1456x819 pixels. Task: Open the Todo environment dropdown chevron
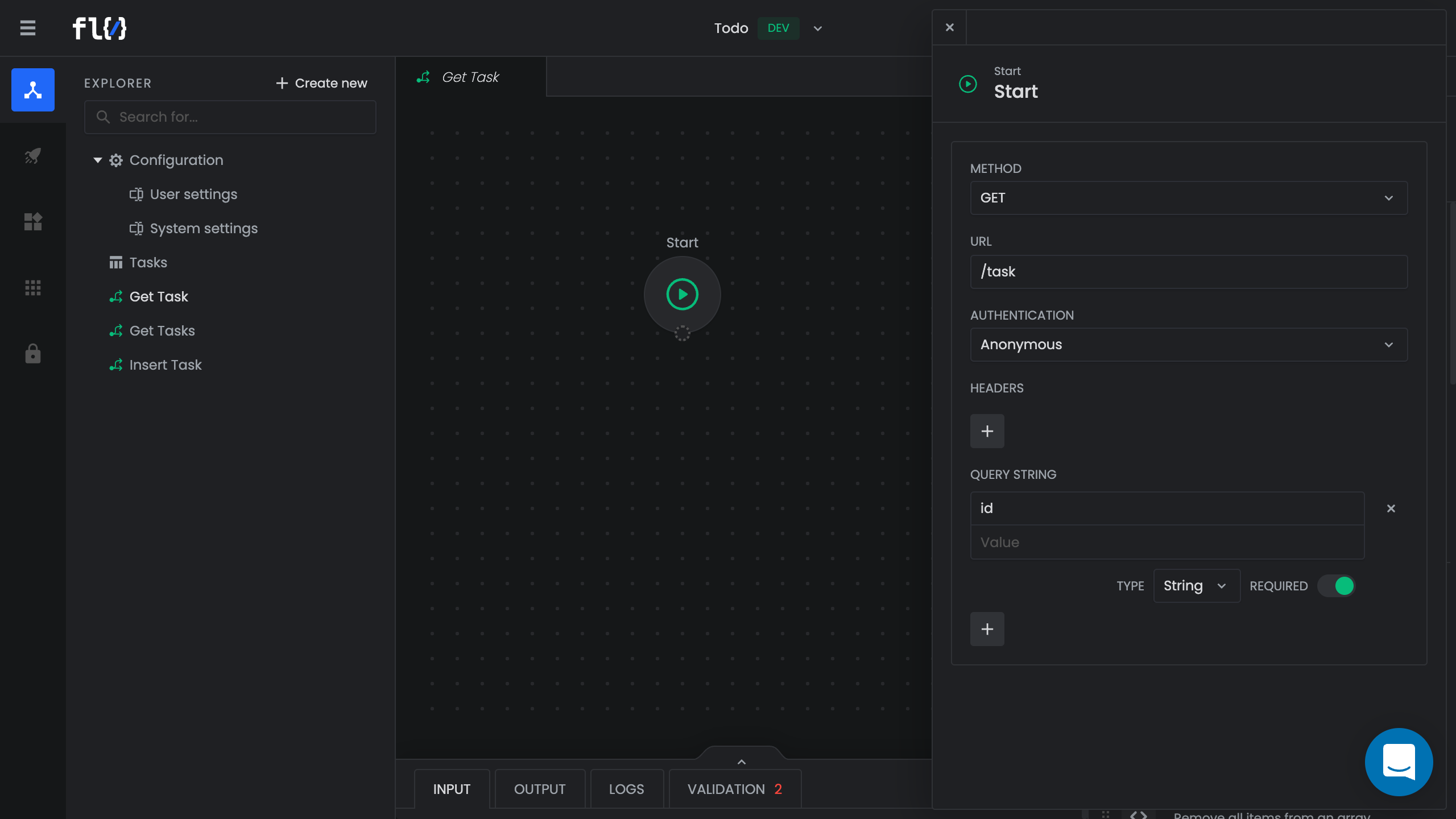tap(817, 28)
